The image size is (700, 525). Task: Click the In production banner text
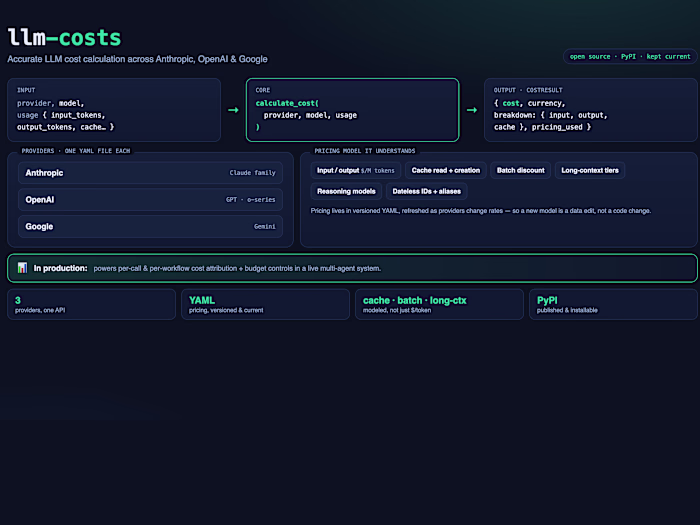[207, 268]
